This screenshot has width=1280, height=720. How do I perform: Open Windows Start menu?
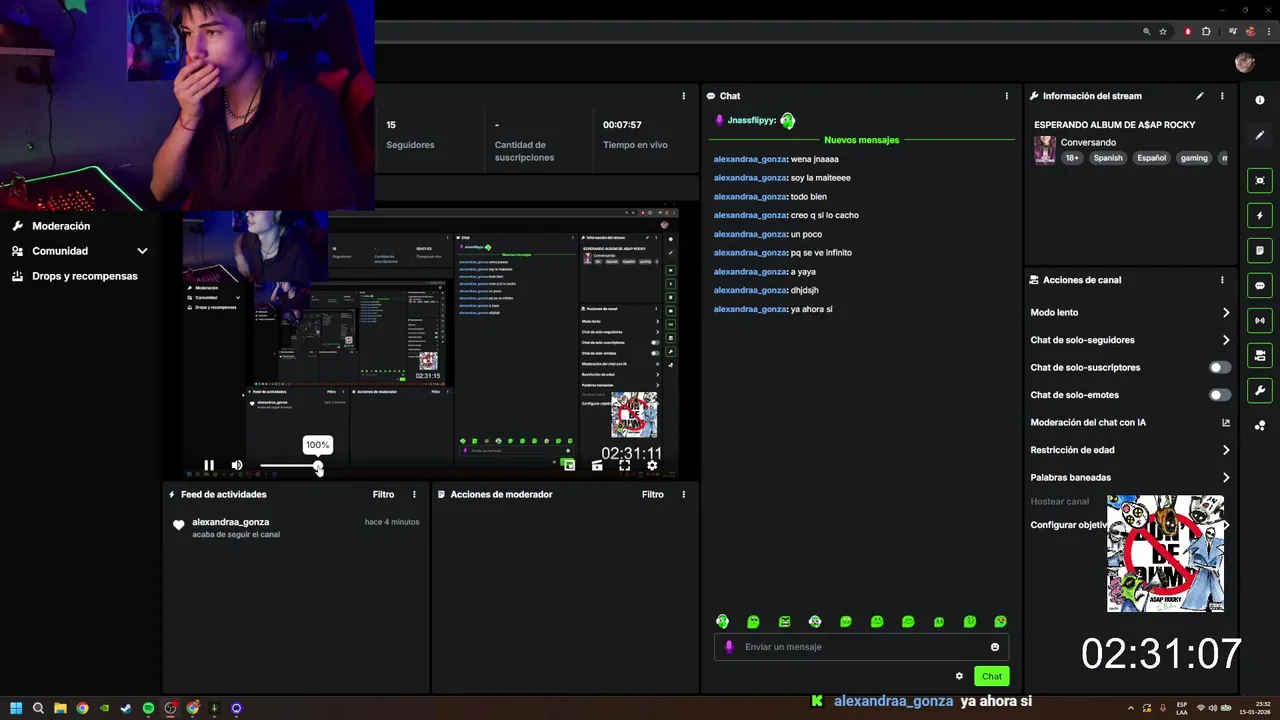(x=16, y=708)
